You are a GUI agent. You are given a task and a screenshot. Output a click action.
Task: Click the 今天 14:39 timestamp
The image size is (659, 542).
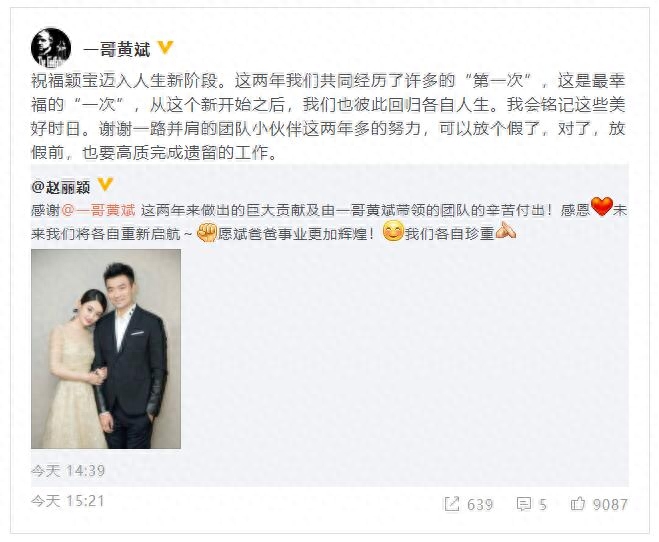(x=68, y=471)
